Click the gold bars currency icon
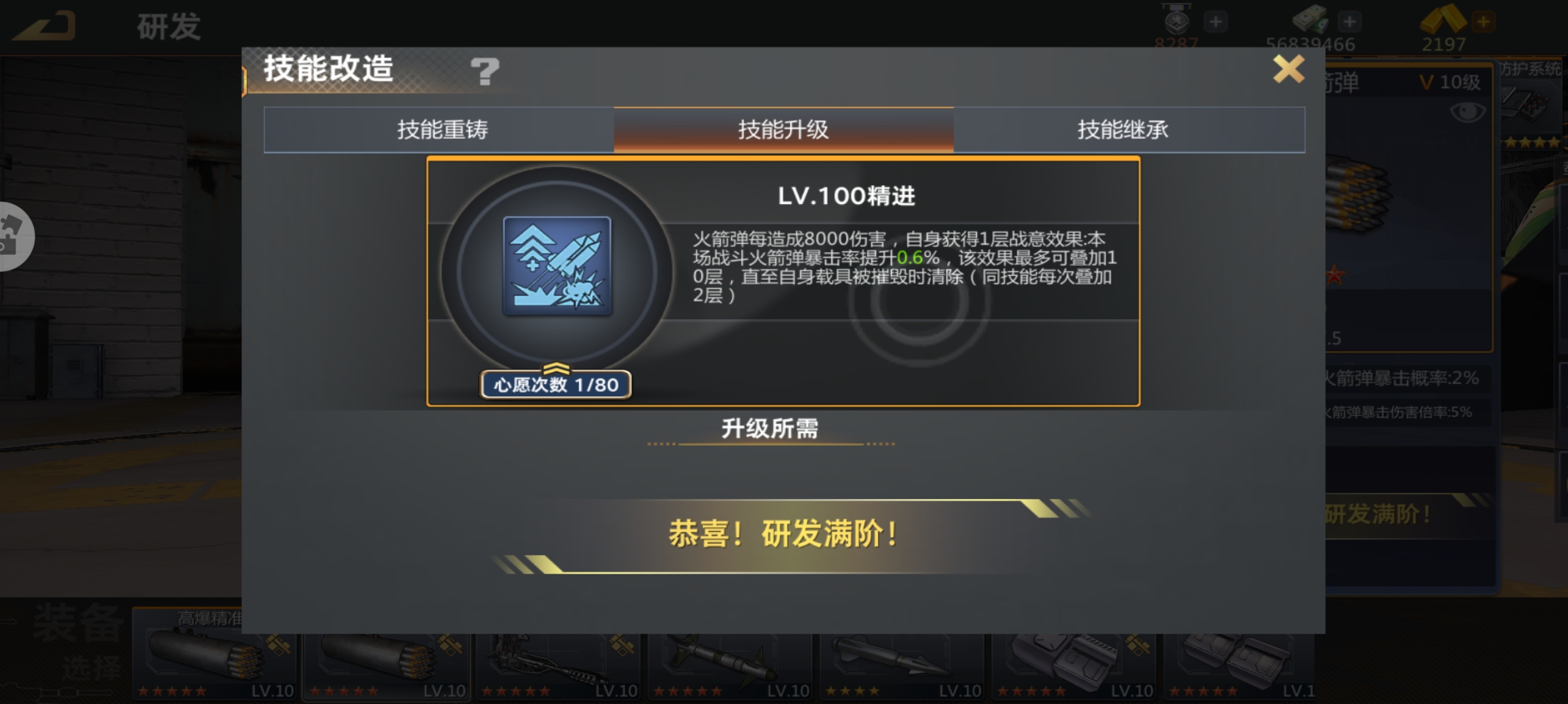Image resolution: width=1568 pixels, height=704 pixels. (x=1443, y=18)
